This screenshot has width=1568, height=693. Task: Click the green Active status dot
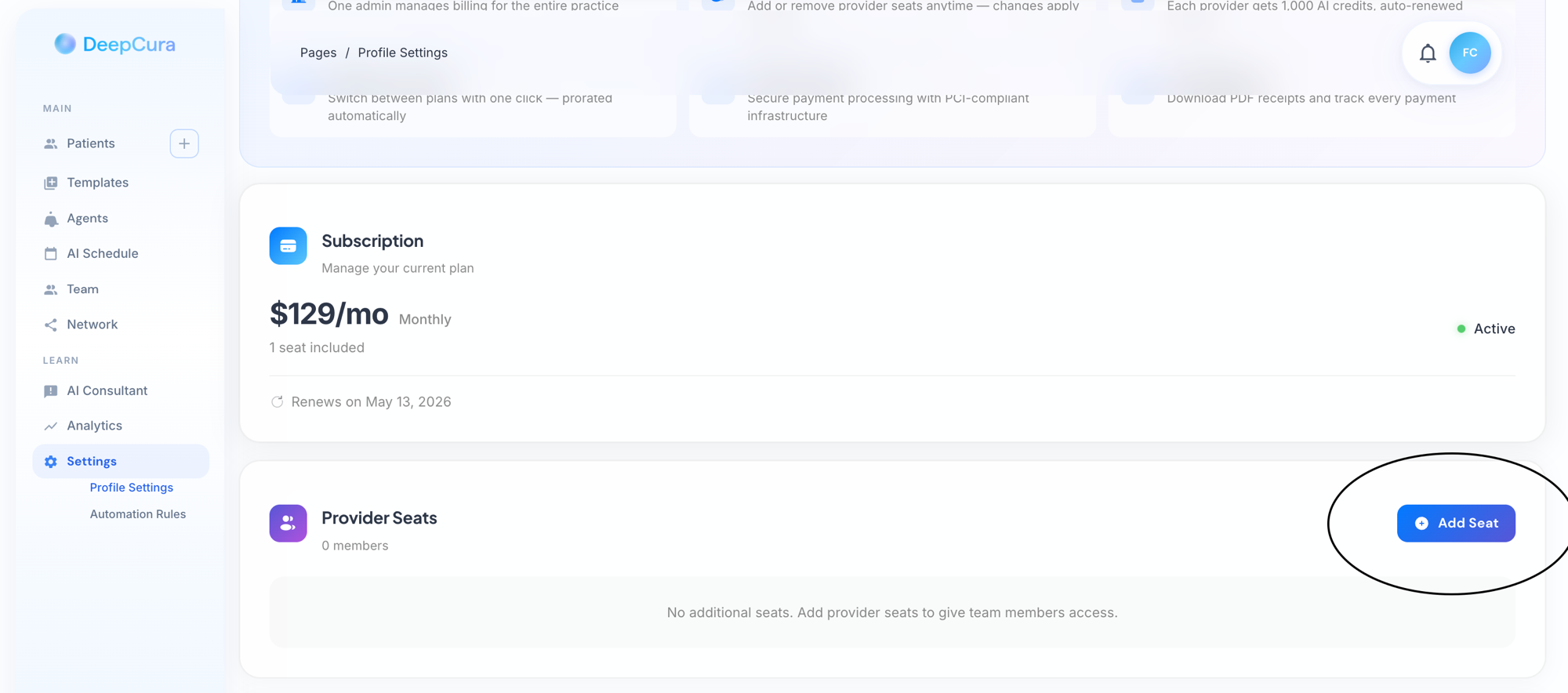point(1461,328)
